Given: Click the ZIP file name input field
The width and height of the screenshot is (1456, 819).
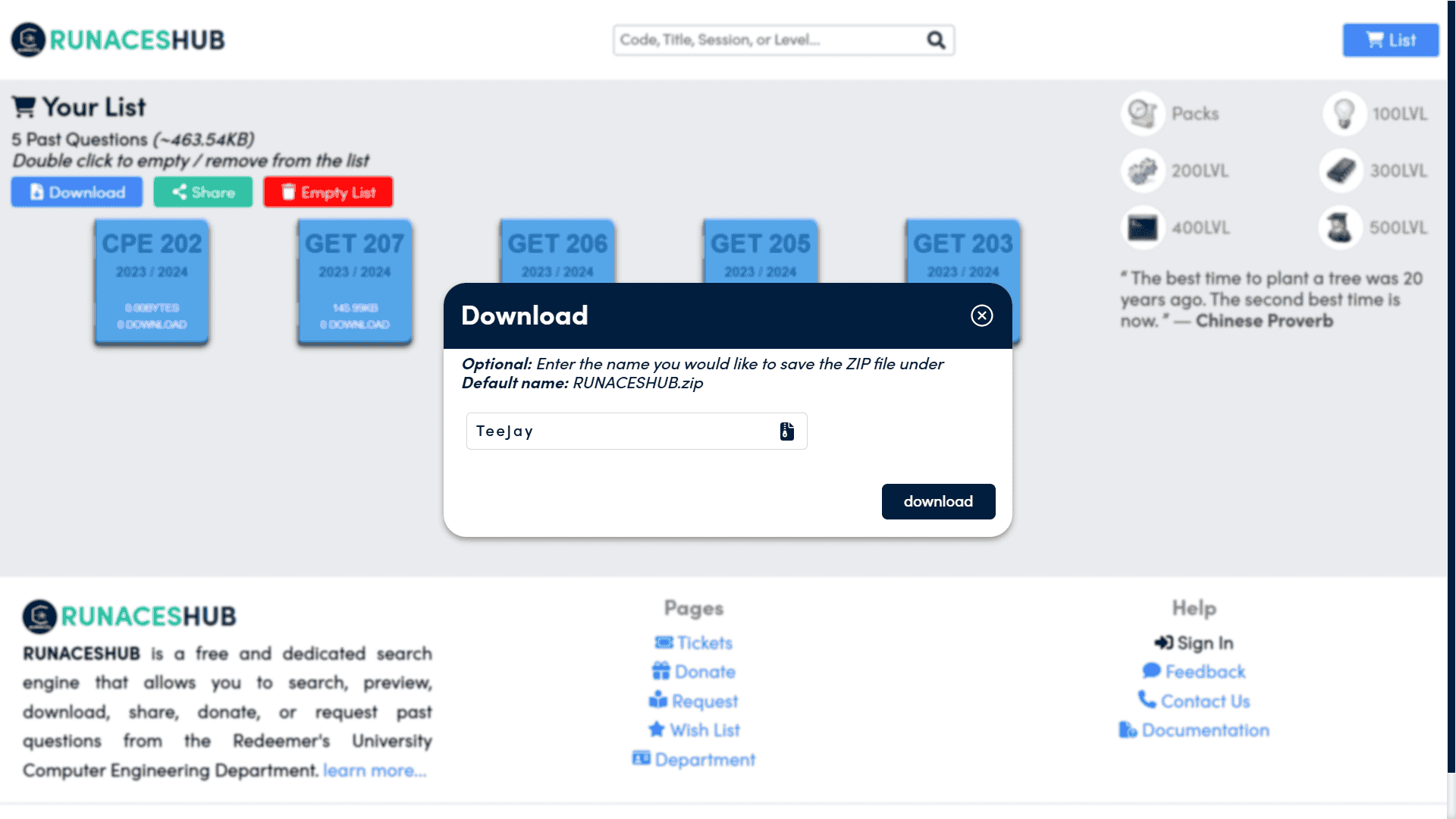Looking at the screenshot, I should pos(636,431).
